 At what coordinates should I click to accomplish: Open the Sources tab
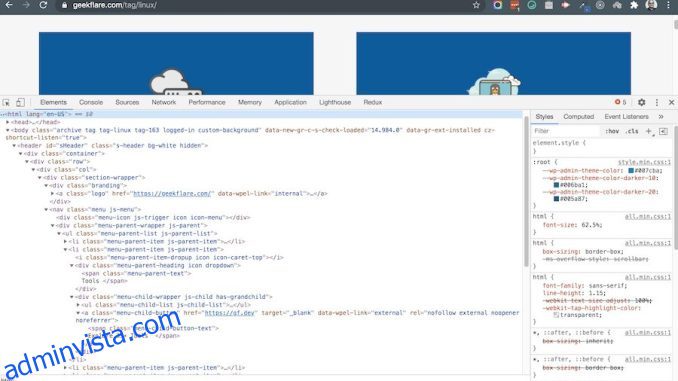[127, 102]
